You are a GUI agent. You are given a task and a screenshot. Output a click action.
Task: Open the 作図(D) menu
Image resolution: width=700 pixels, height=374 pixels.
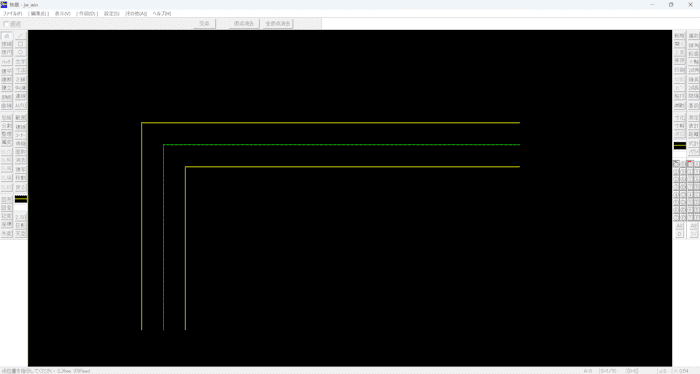pos(87,14)
